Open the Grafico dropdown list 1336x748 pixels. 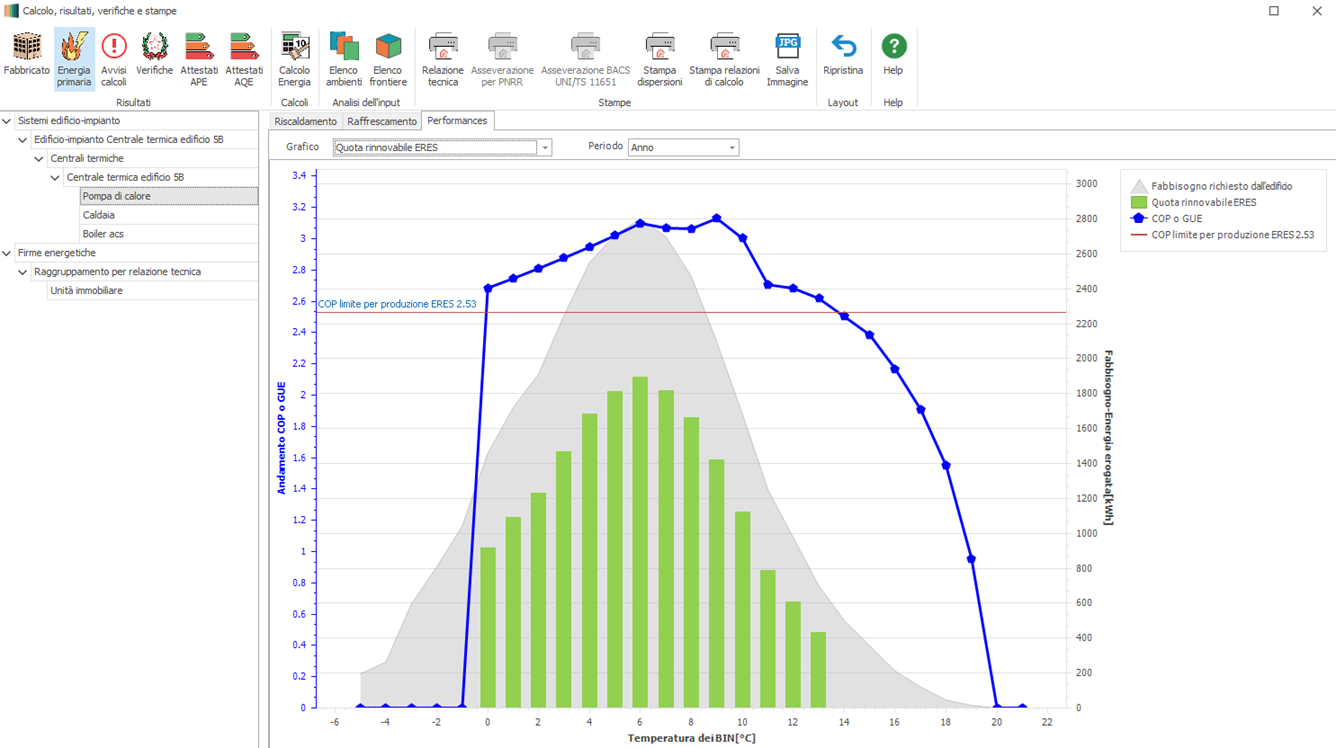(x=545, y=148)
